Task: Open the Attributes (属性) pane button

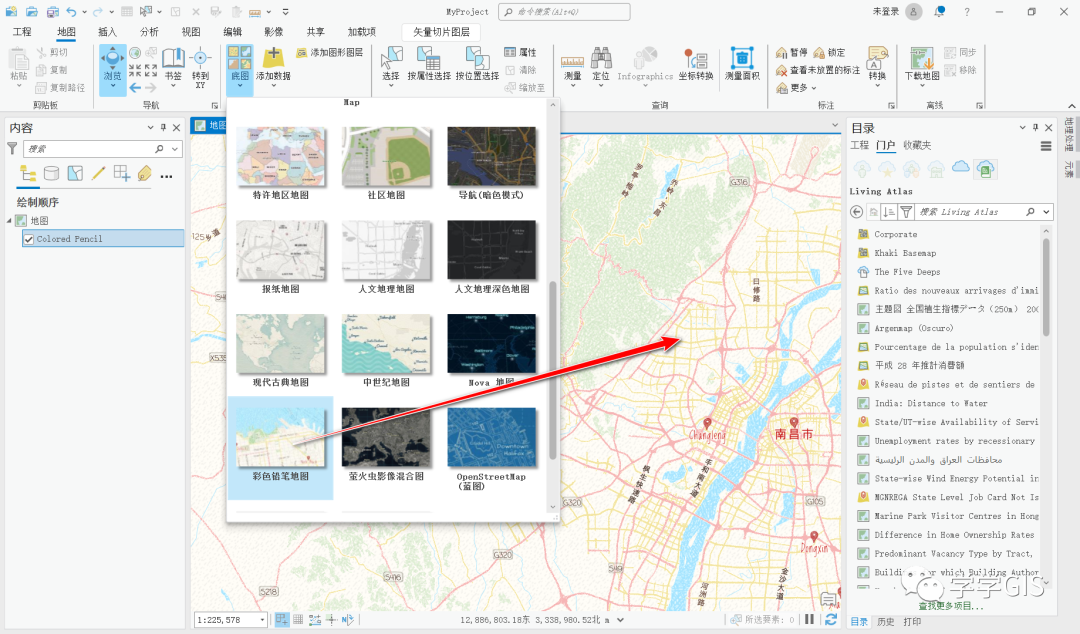Action: coord(520,52)
